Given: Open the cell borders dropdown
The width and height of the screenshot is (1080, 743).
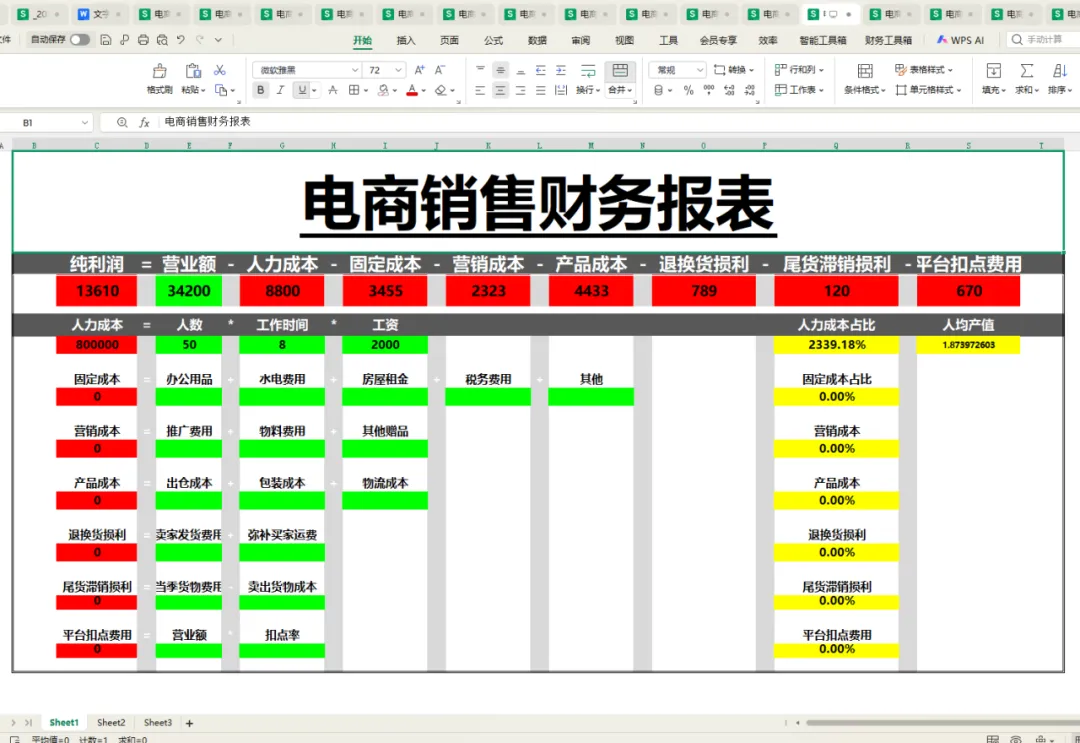Looking at the screenshot, I should pos(366,90).
